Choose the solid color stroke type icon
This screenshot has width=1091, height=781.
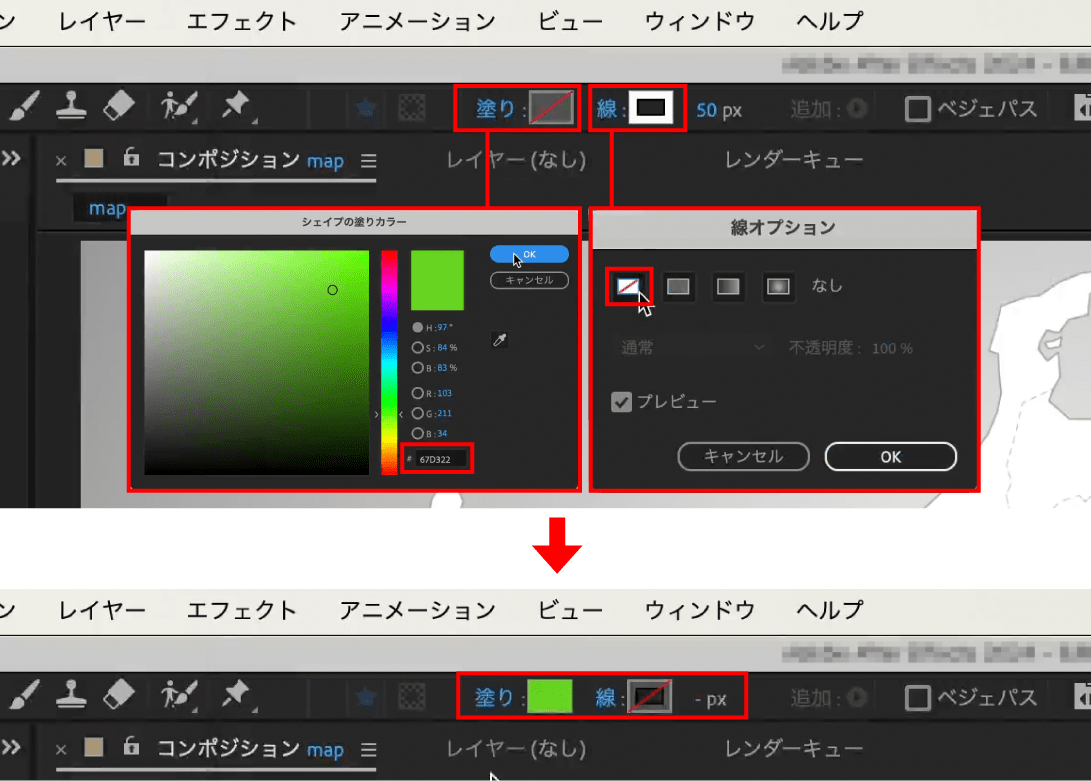678,286
